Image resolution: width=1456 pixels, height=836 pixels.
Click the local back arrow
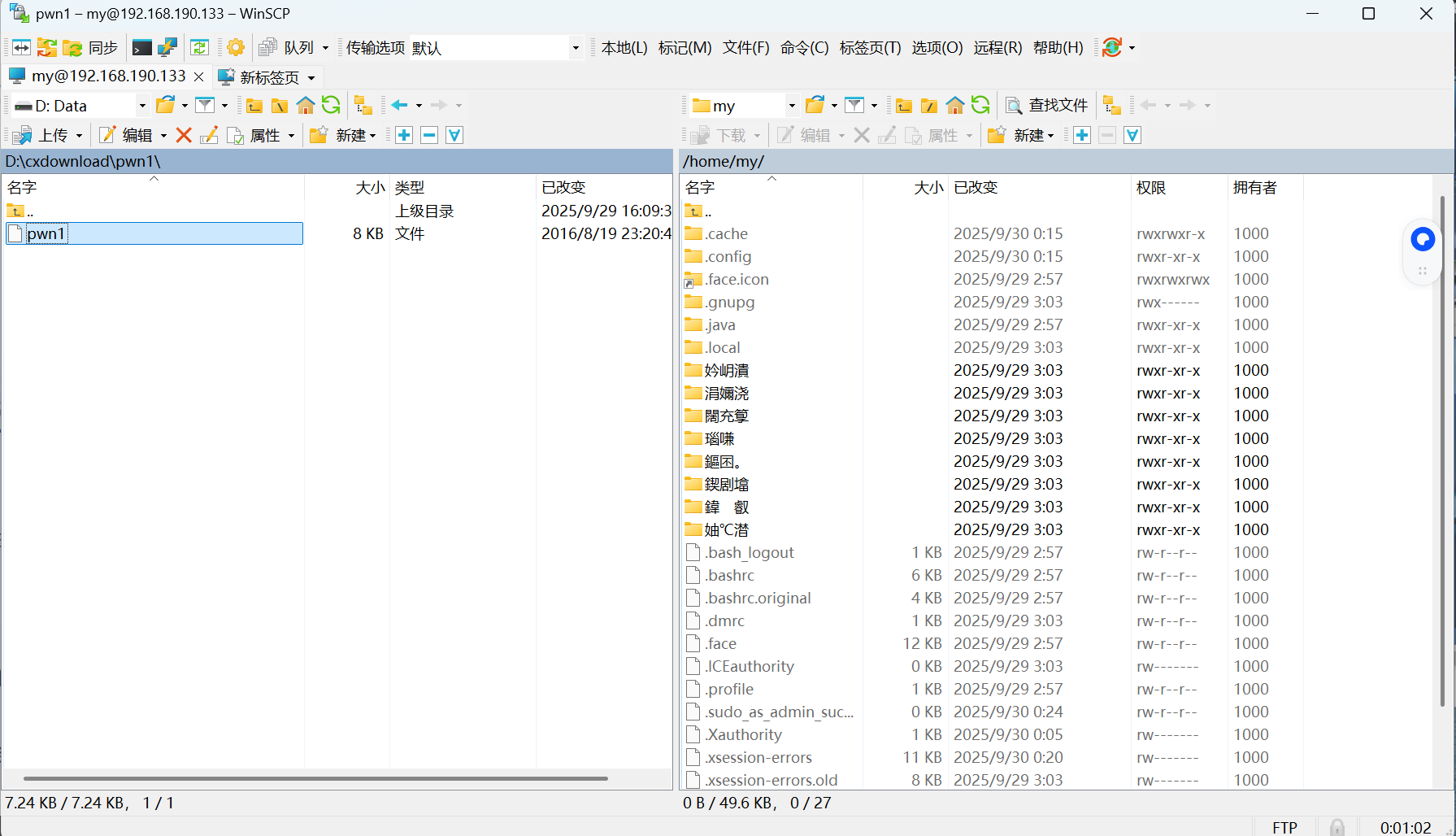399,105
